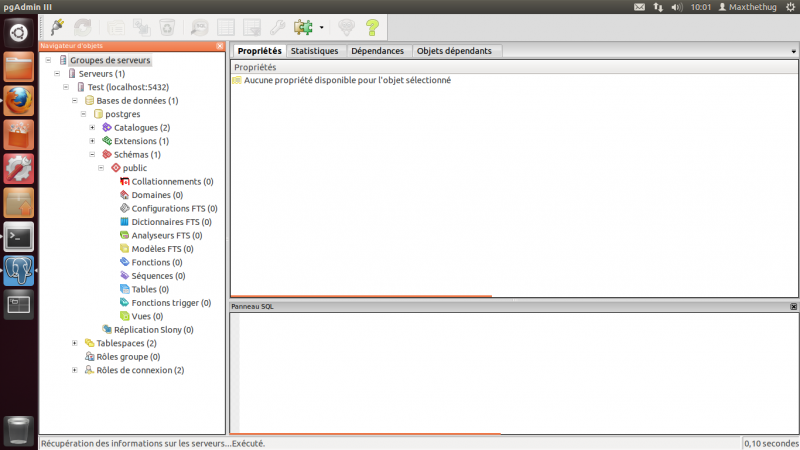Click the add server connection plug icon
800x450 pixels.
pyautogui.click(x=57, y=27)
